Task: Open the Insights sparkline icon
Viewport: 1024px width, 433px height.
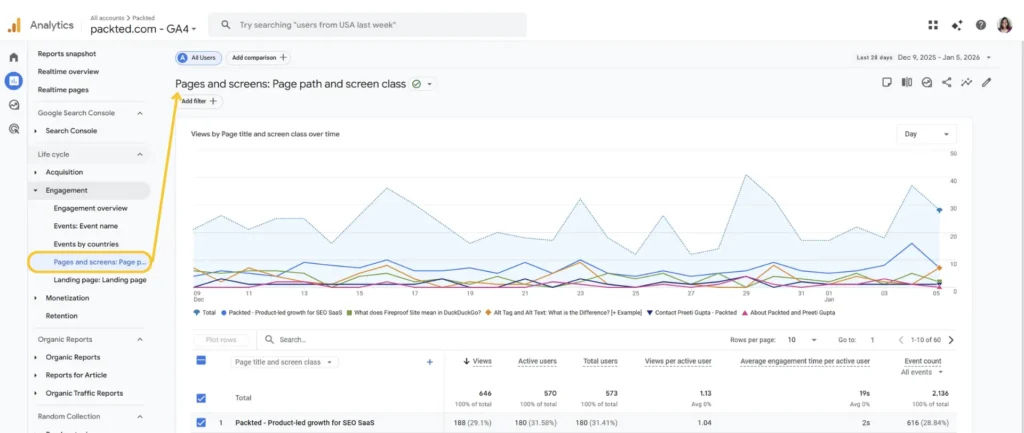Action: [966, 83]
